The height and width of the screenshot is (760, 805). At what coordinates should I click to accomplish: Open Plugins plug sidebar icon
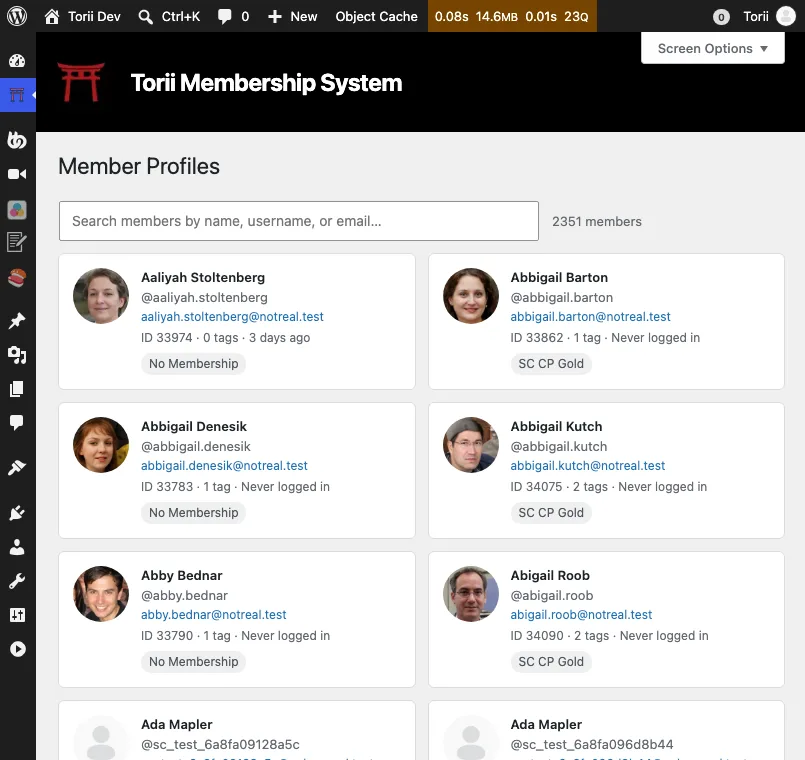[x=17, y=513]
